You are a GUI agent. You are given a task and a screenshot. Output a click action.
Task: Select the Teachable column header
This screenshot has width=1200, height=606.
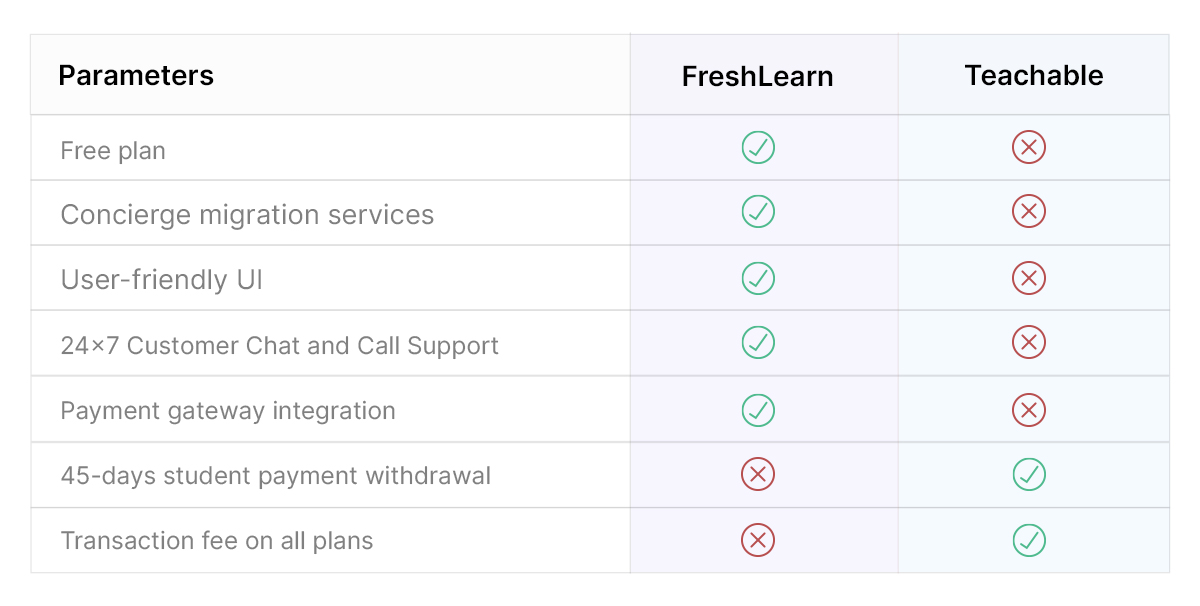coord(1033,76)
